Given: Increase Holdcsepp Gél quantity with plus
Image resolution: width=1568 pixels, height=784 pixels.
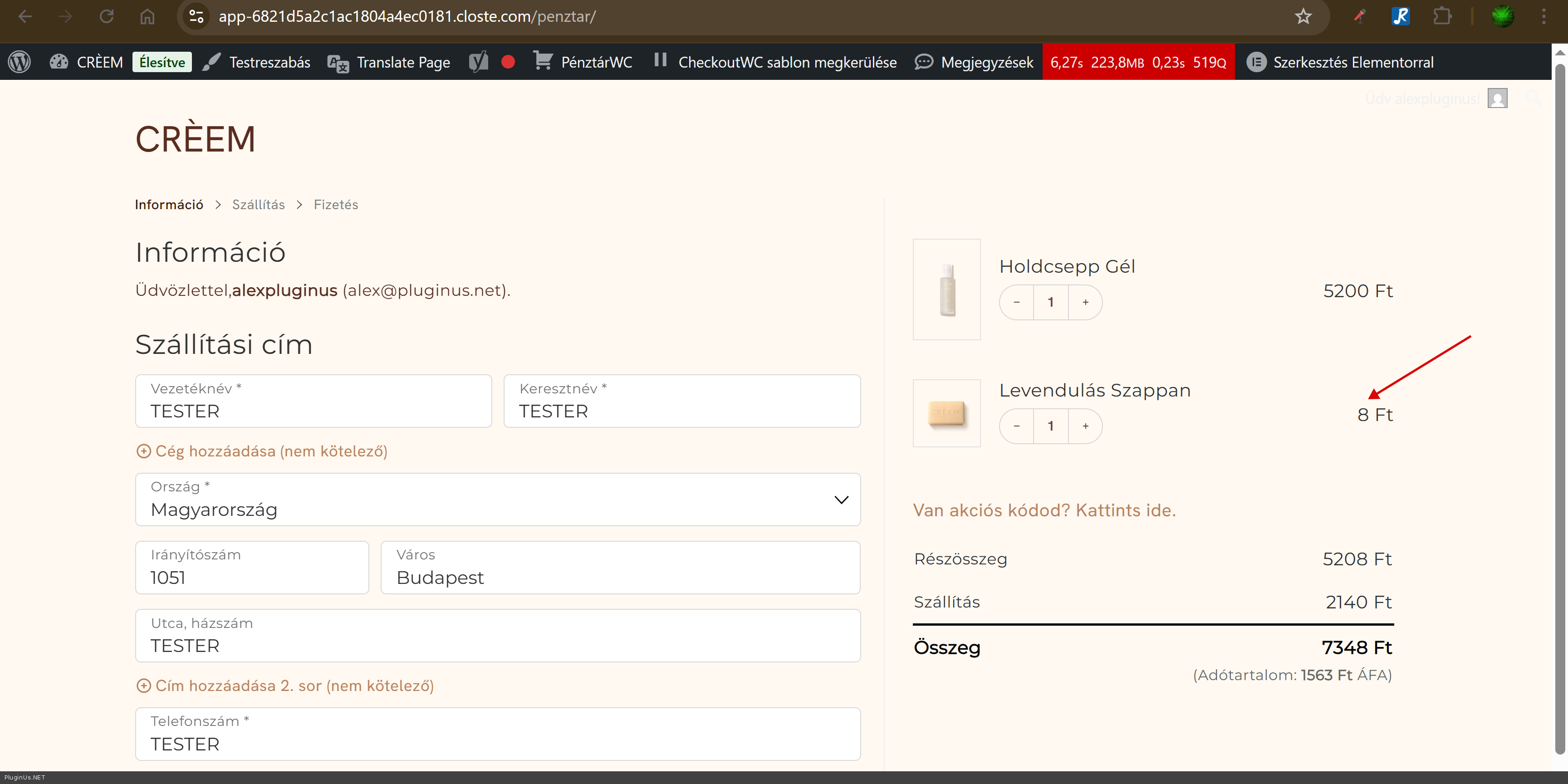Looking at the screenshot, I should pos(1085,303).
